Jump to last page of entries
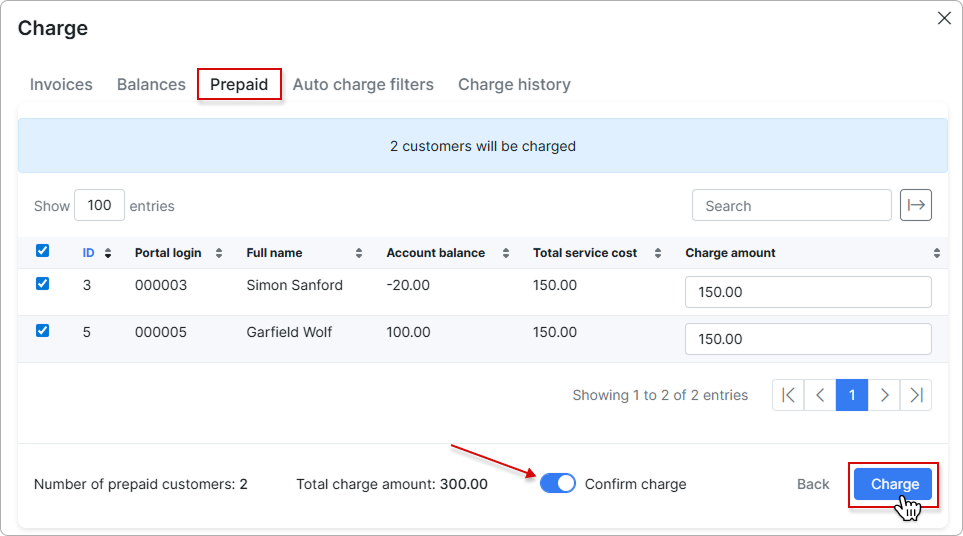This screenshot has height=536, width=963. 916,395
